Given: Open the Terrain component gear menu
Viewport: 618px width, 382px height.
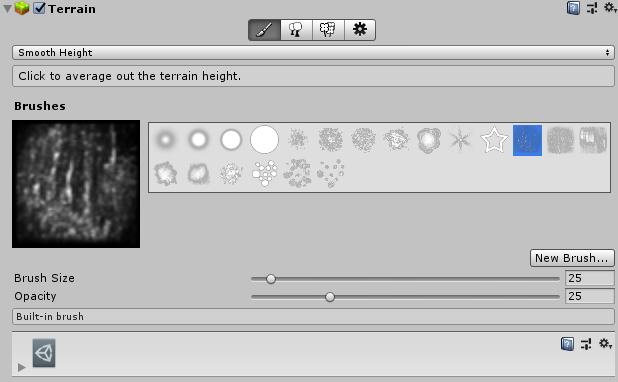Looking at the screenshot, I should [610, 8].
